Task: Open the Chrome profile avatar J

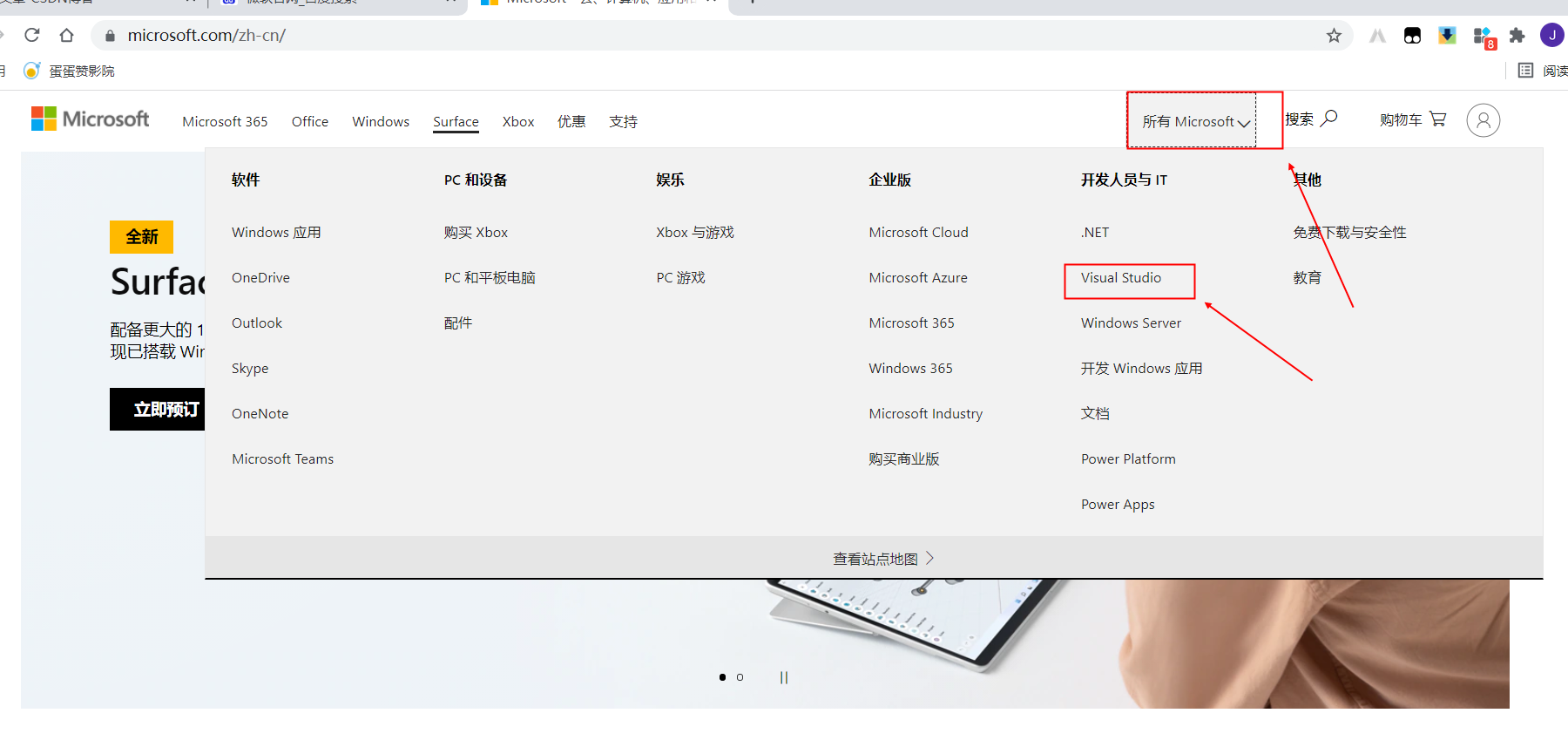Action: tap(1551, 35)
